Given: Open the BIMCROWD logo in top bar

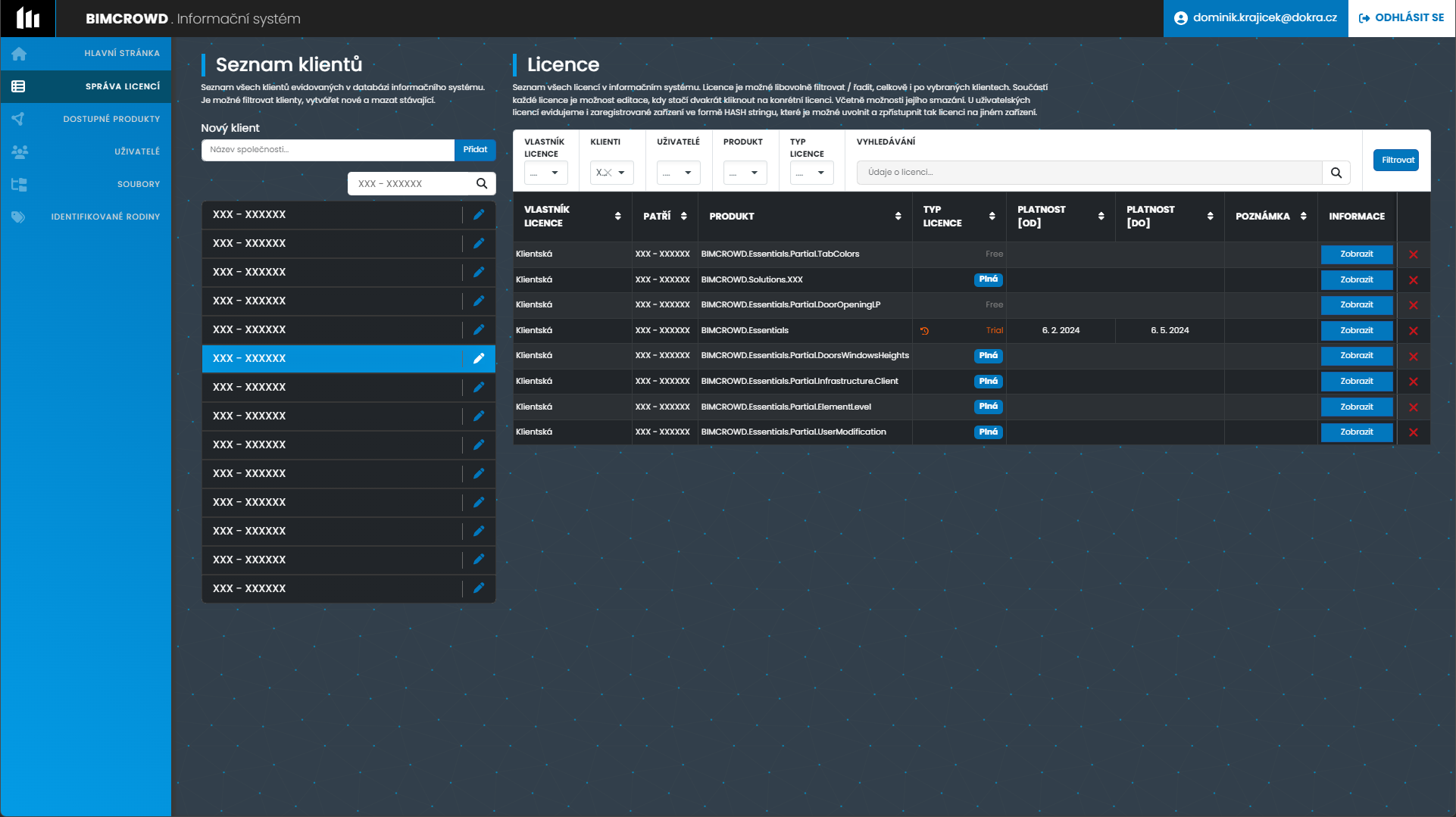Looking at the screenshot, I should pos(28,18).
